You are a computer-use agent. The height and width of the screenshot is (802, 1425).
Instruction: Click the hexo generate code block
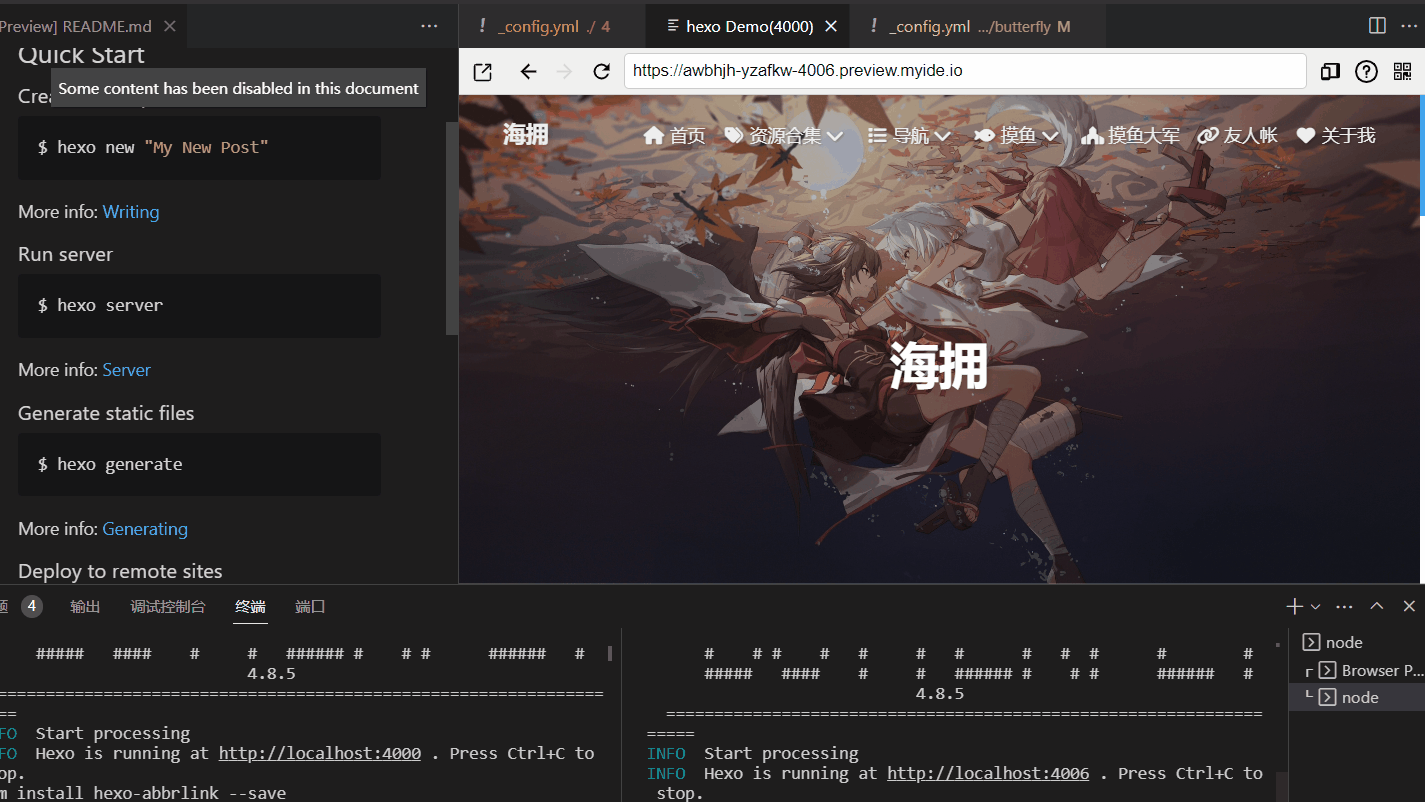coord(199,464)
